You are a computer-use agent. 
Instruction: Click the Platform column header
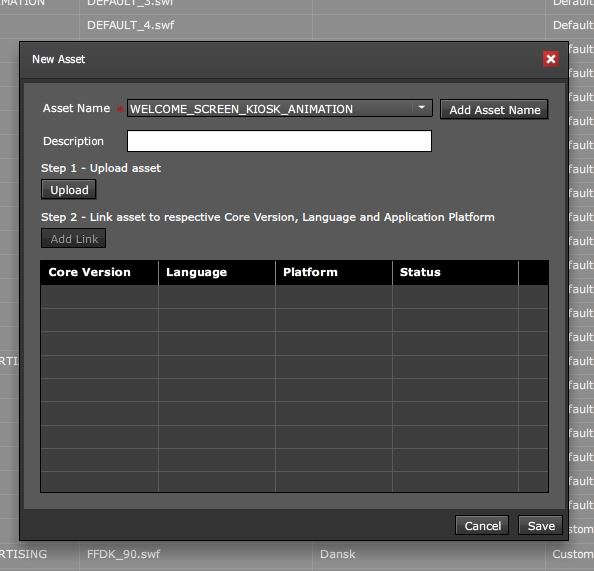[x=334, y=272]
